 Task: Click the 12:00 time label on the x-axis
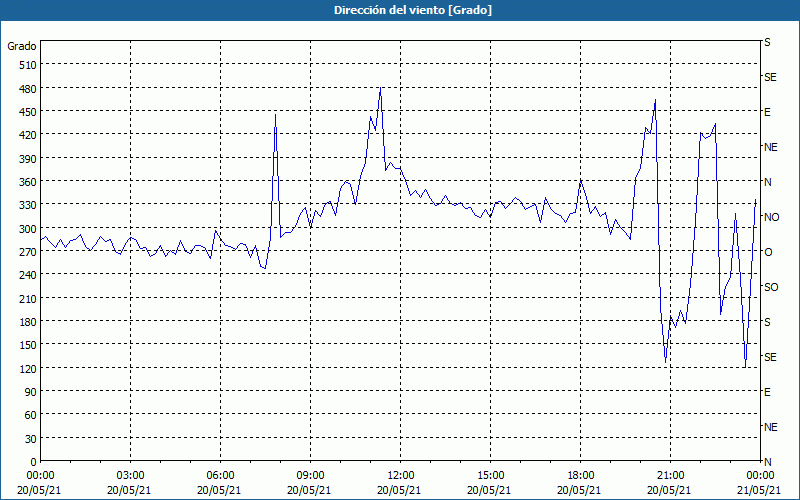coord(401,476)
